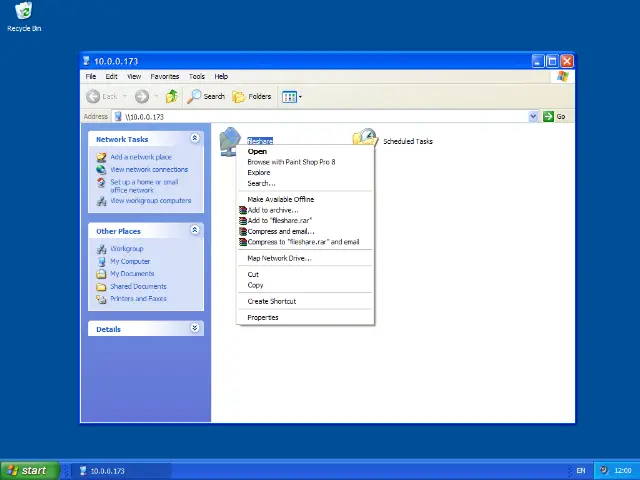640x480 pixels.
Task: Open the Search magnifier toolbar button
Action: tap(206, 97)
